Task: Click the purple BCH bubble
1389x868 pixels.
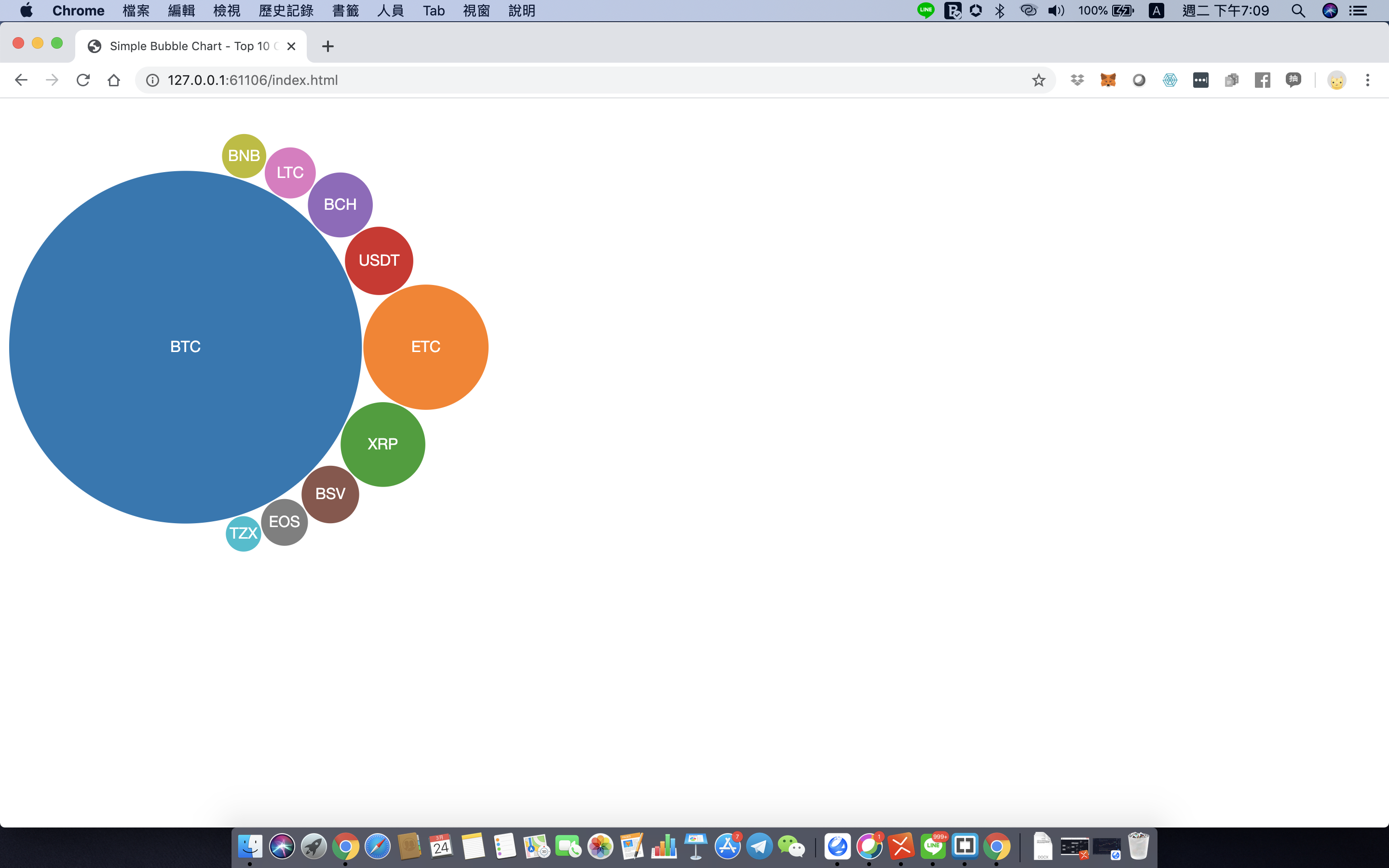Action: point(340,204)
